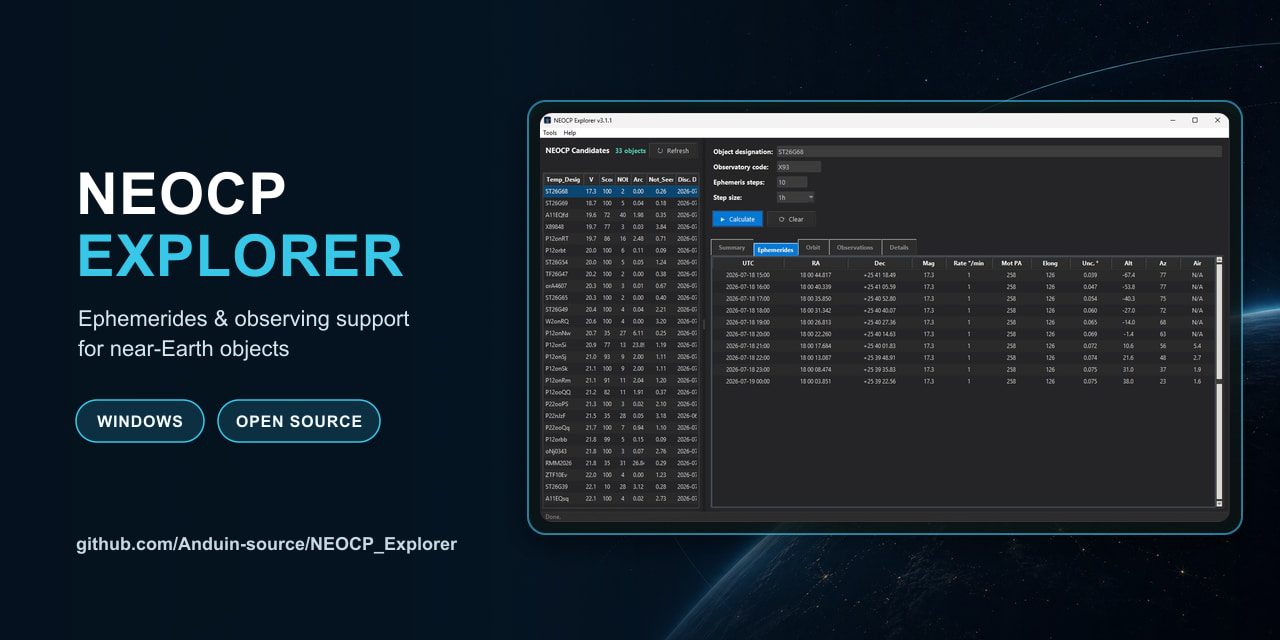The image size is (1280, 640).
Task: Select candidate ST26G69 row
Action: [621, 202]
